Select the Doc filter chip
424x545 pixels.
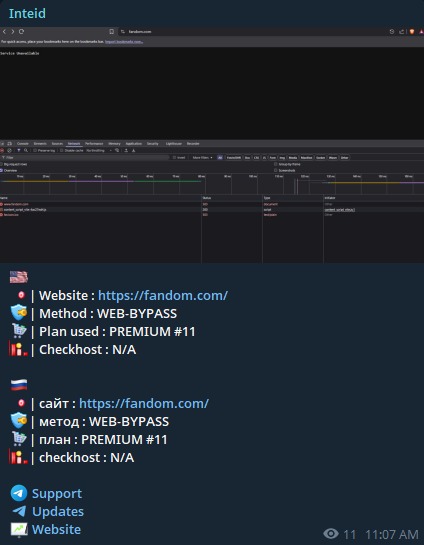point(247,157)
